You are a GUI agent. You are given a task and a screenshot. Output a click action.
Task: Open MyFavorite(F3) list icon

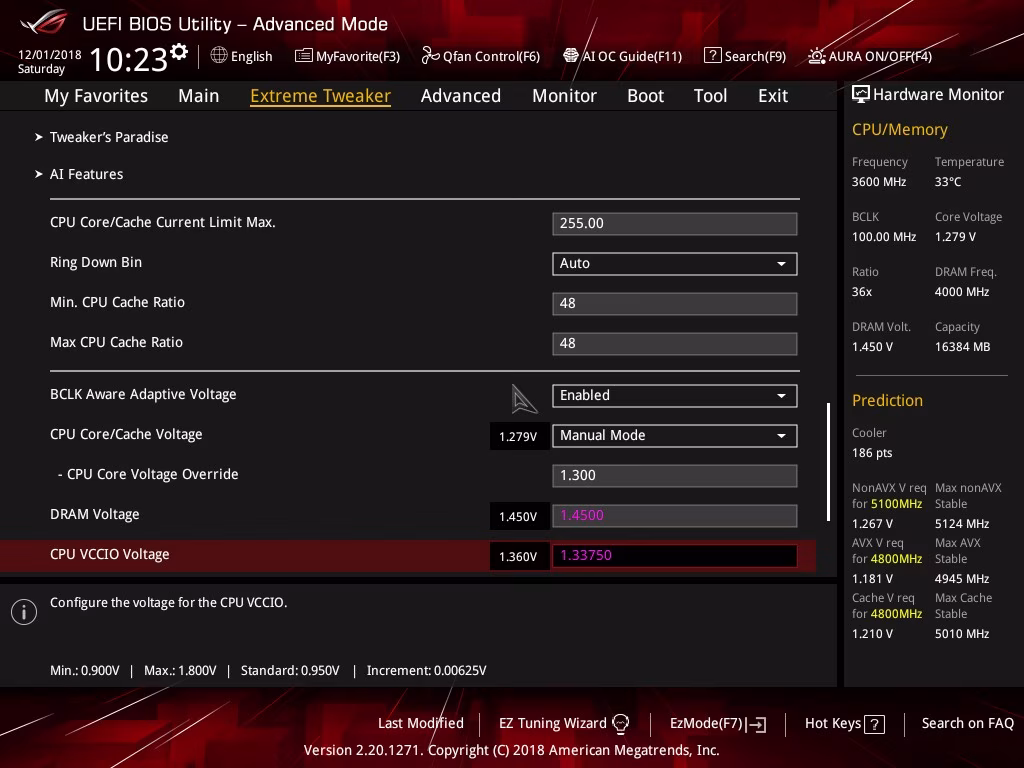click(304, 56)
